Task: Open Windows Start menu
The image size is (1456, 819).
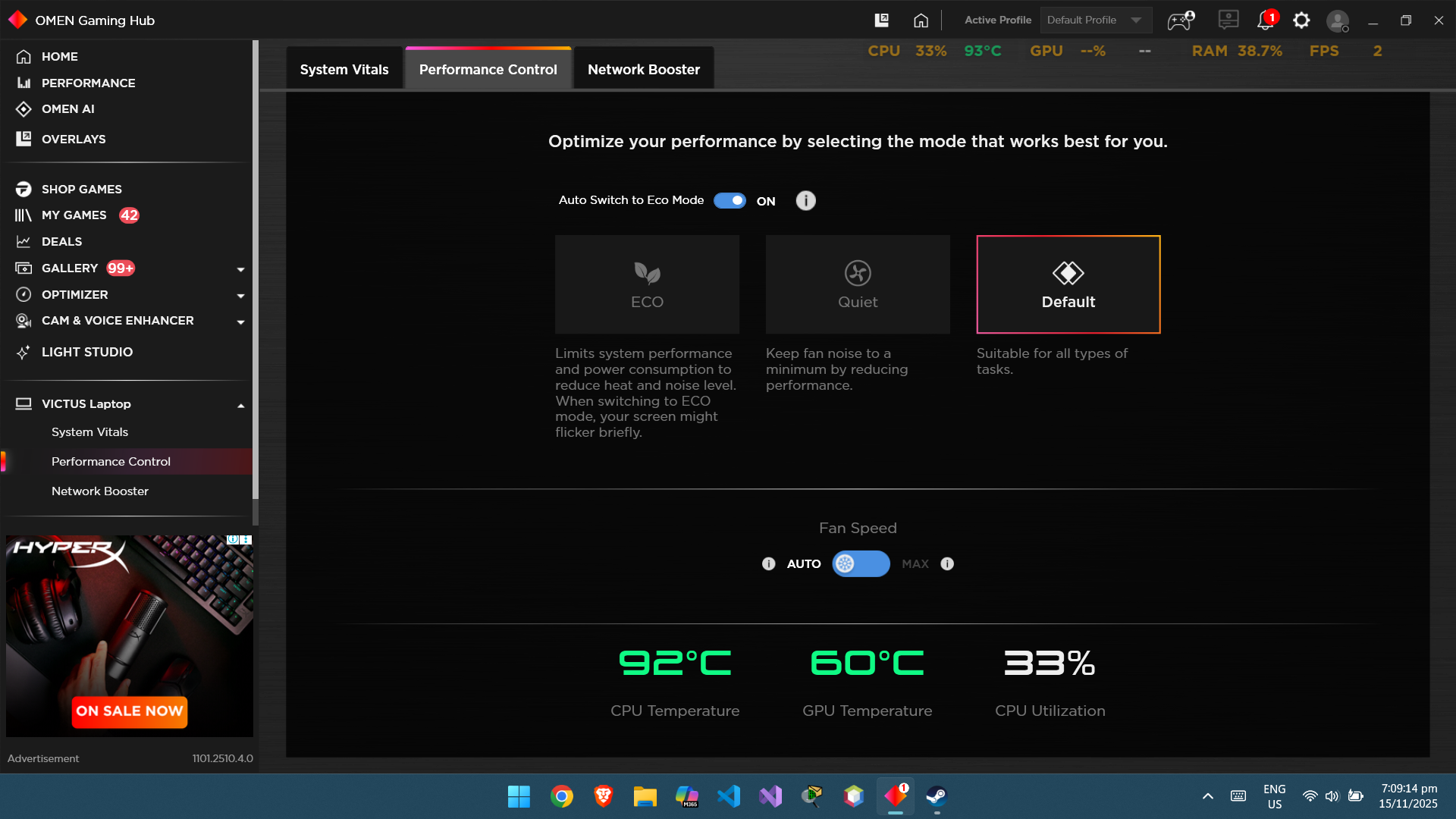Action: [x=519, y=796]
